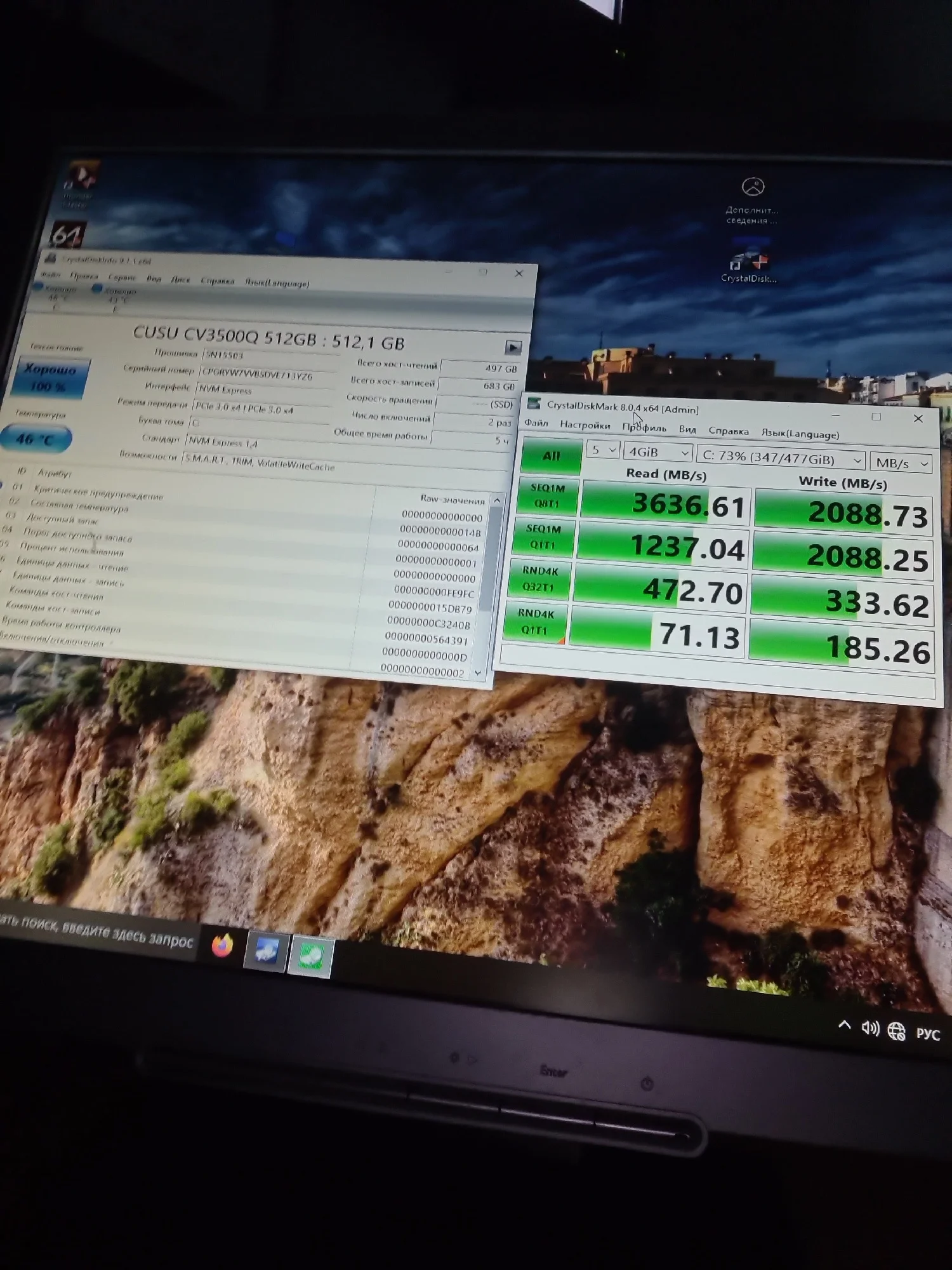Open the C: 73% drive selection dropdown

(x=781, y=458)
